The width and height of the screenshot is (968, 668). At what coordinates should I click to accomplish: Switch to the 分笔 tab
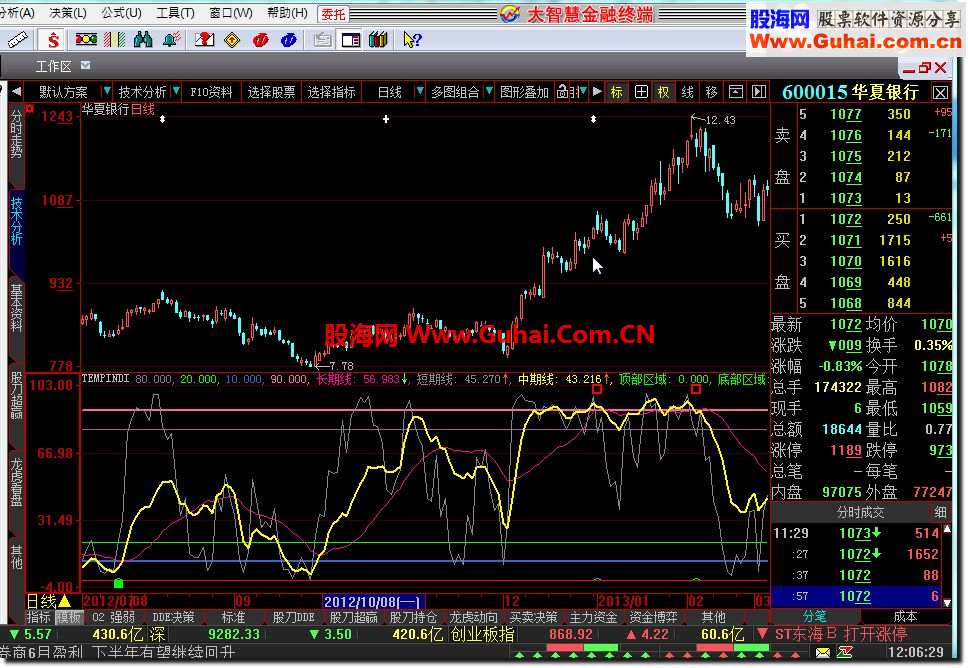pos(815,616)
